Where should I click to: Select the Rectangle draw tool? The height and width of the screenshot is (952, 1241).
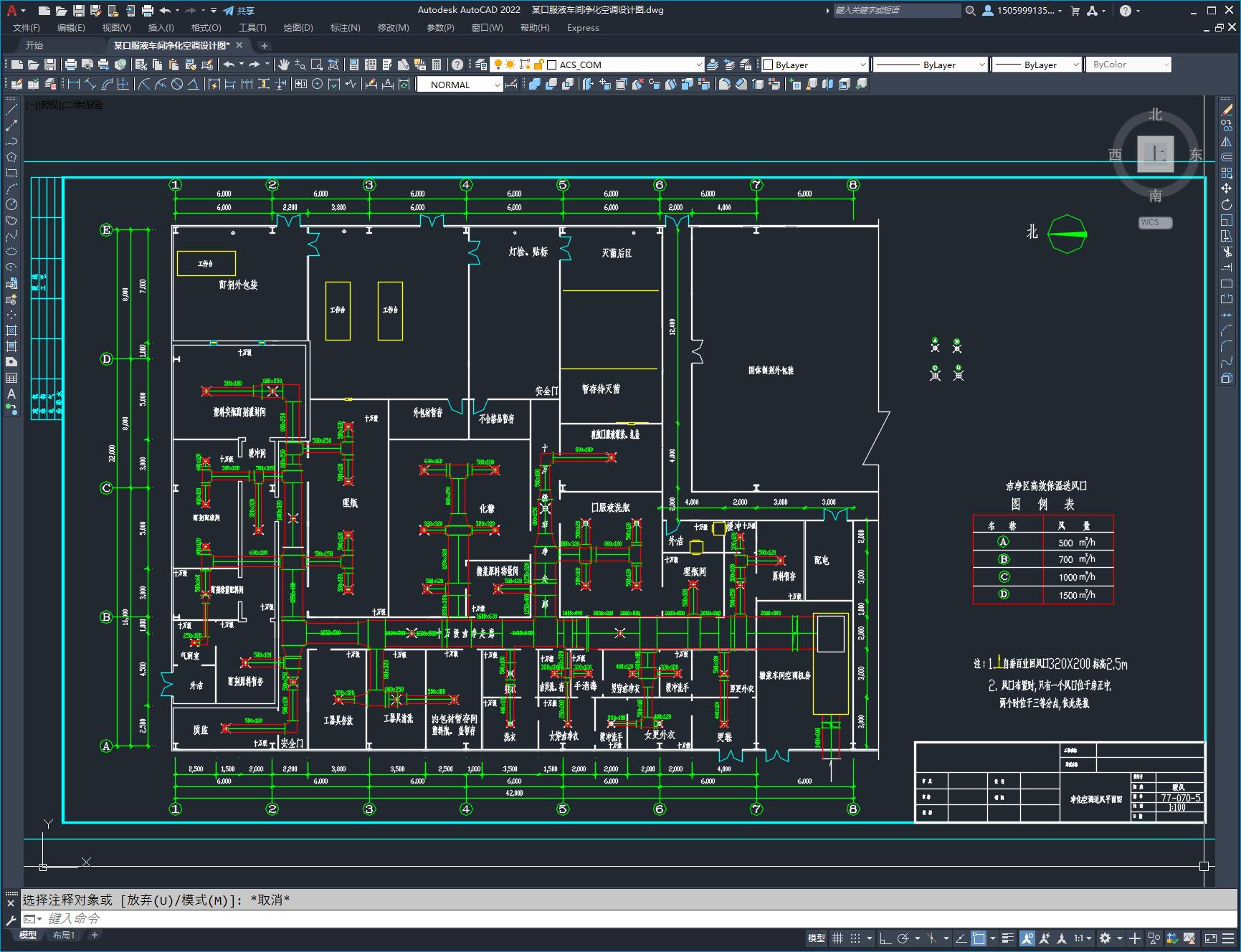tap(11, 173)
